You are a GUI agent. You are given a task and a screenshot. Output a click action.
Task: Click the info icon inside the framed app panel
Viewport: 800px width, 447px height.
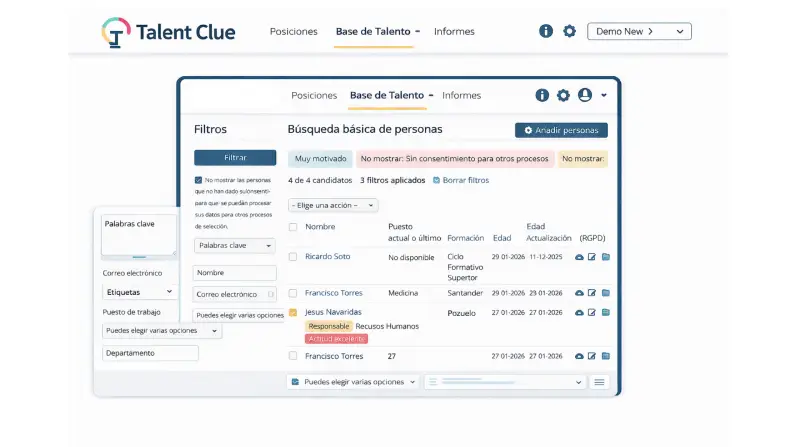coord(542,95)
